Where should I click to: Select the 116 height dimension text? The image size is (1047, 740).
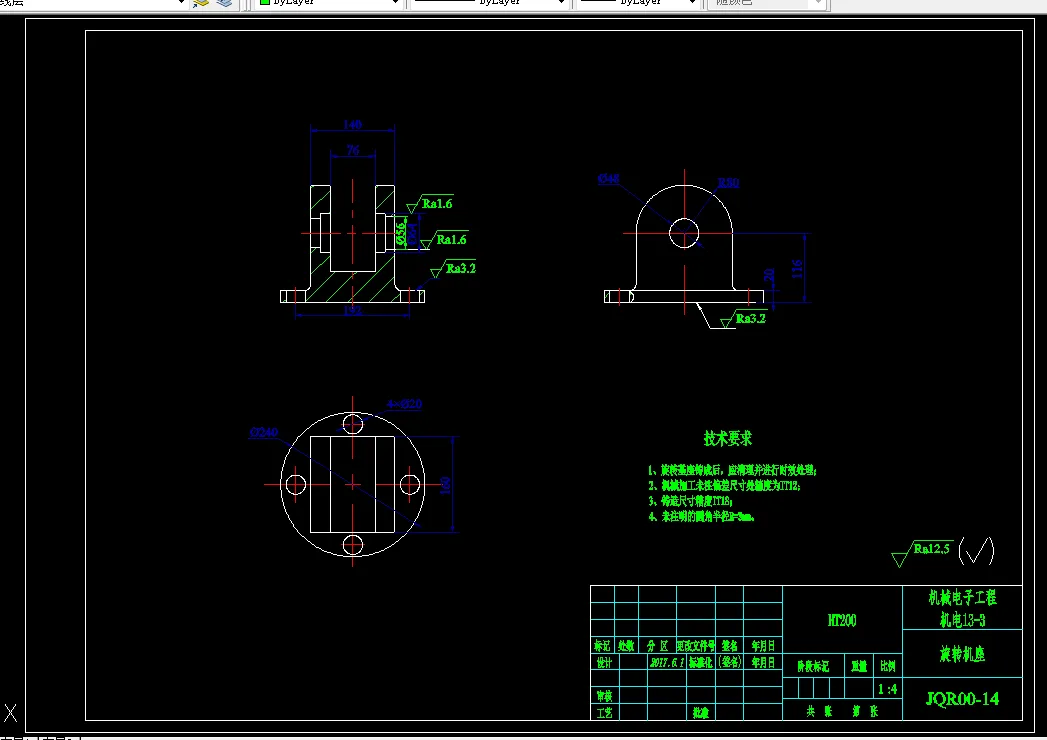coord(797,269)
